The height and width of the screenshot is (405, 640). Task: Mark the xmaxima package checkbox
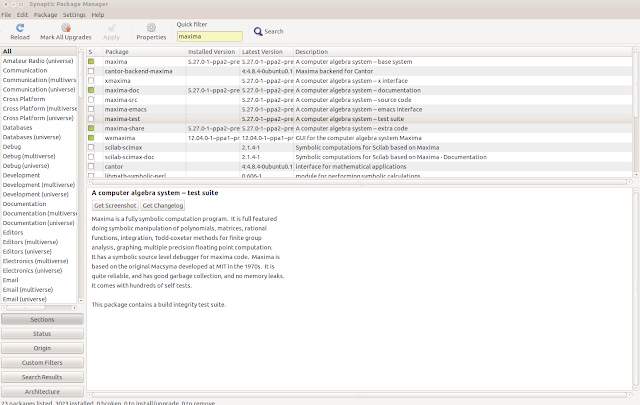coord(91,81)
